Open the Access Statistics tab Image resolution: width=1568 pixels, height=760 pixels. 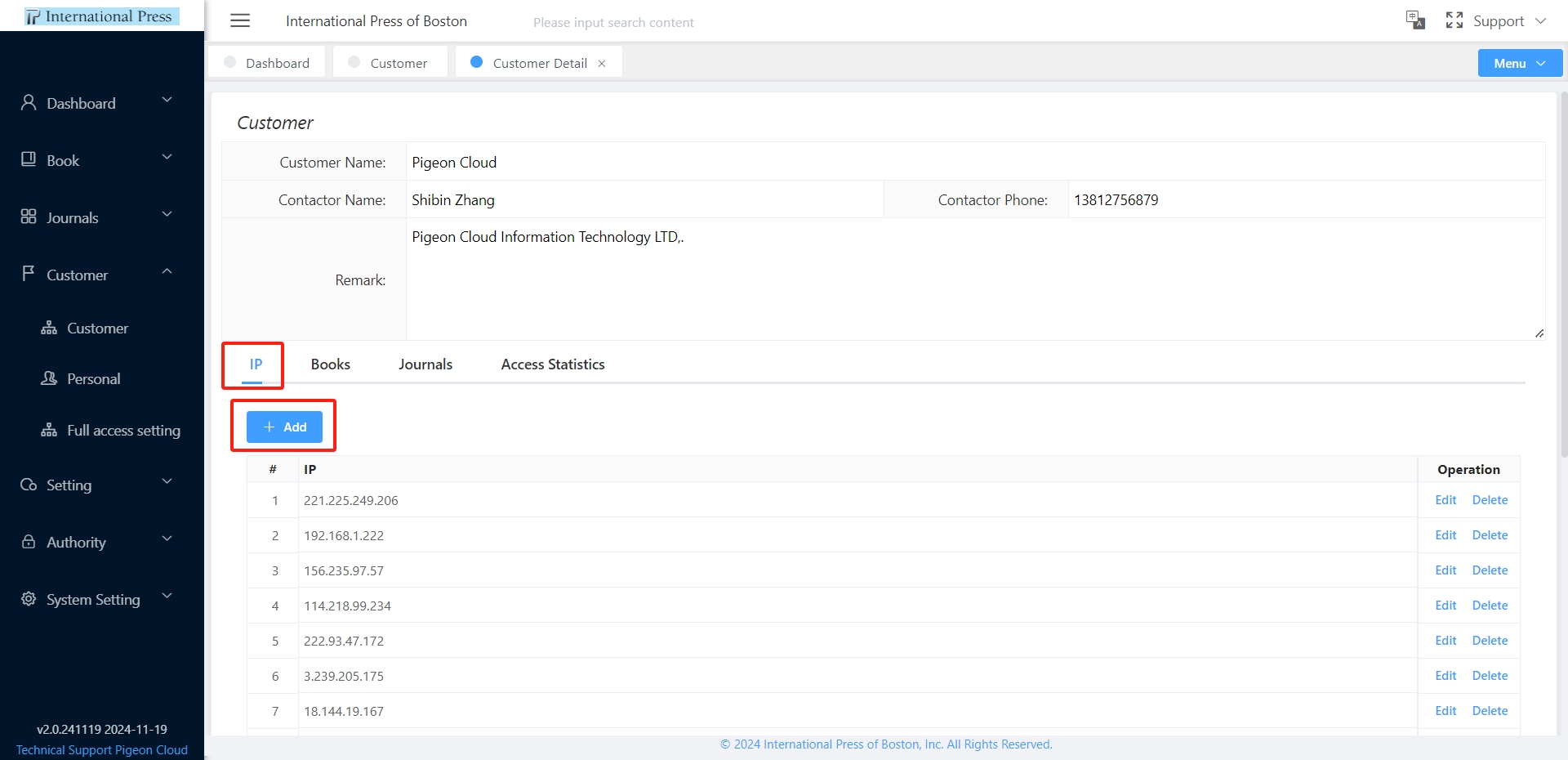pyautogui.click(x=553, y=364)
